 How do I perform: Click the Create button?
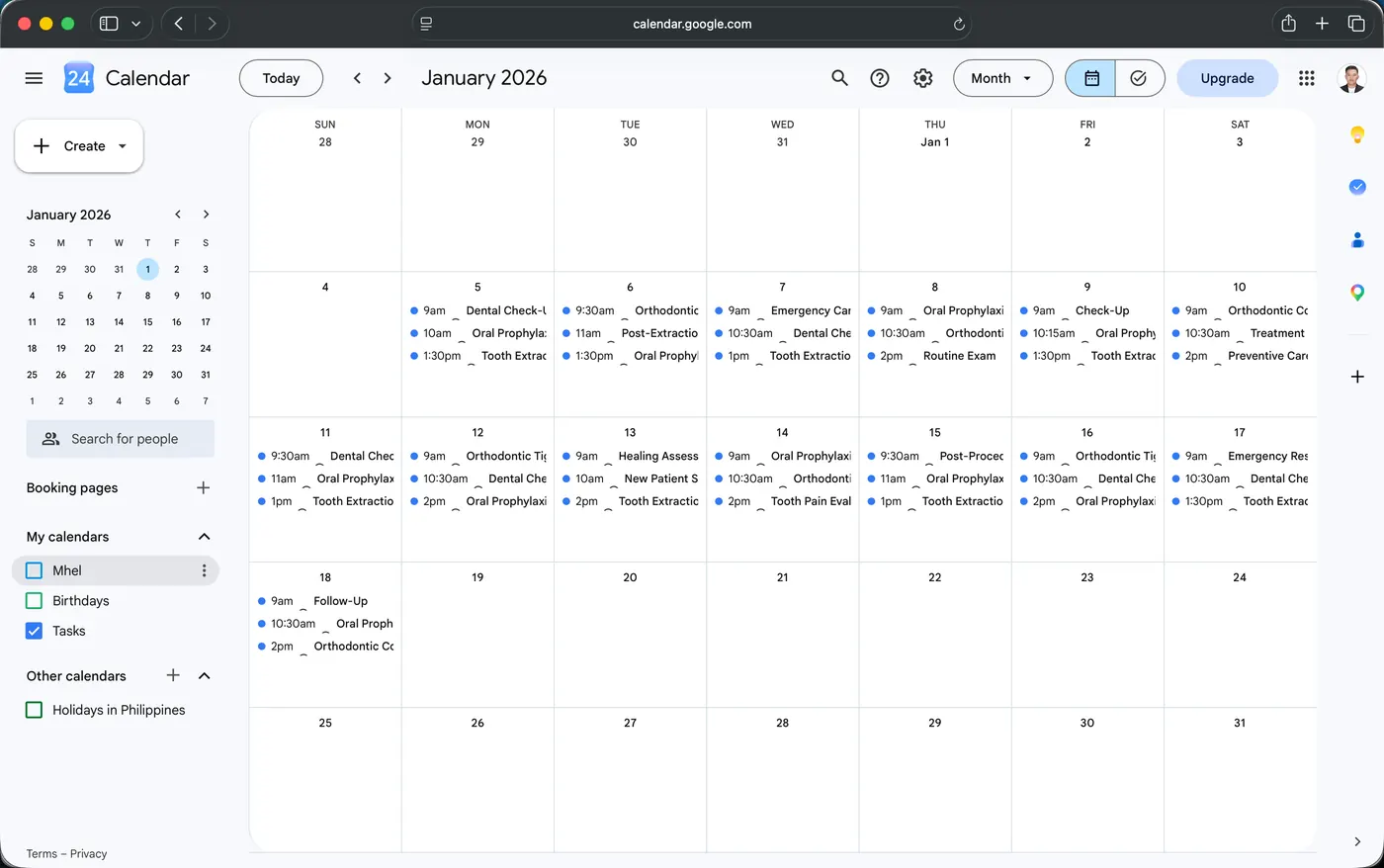coord(79,146)
